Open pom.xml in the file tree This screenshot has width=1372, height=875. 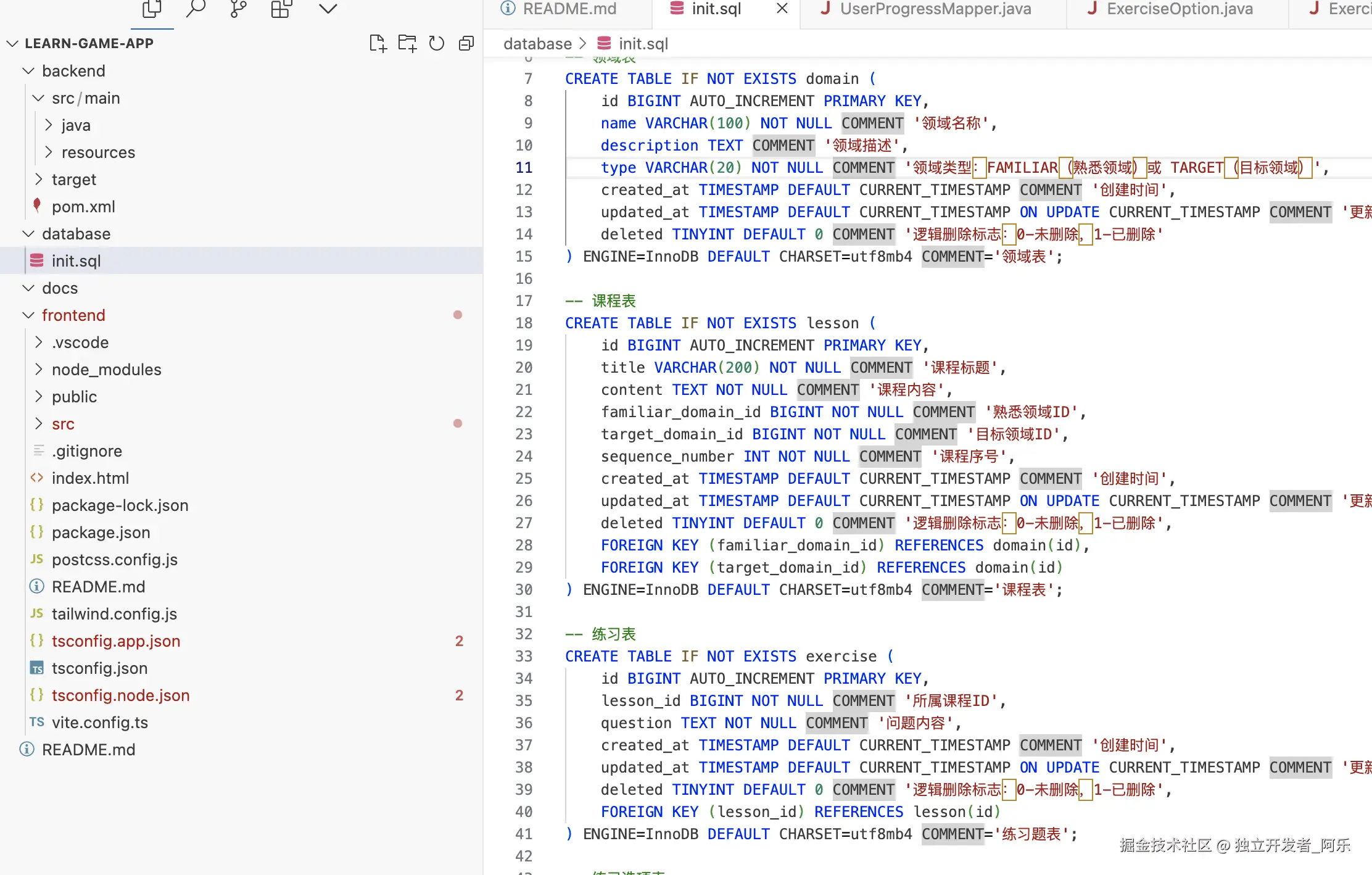(x=83, y=207)
